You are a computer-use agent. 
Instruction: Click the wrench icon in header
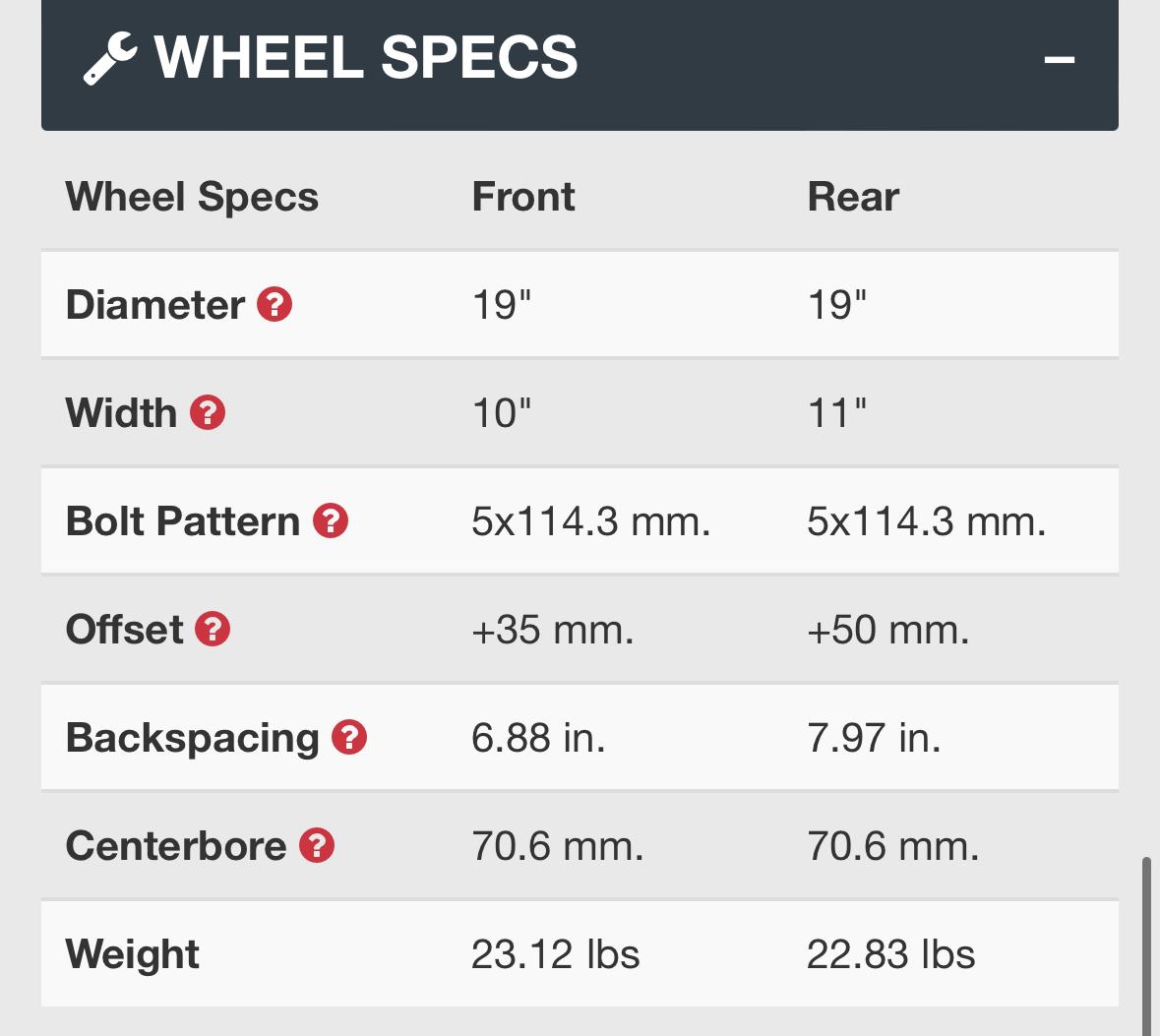[x=110, y=58]
